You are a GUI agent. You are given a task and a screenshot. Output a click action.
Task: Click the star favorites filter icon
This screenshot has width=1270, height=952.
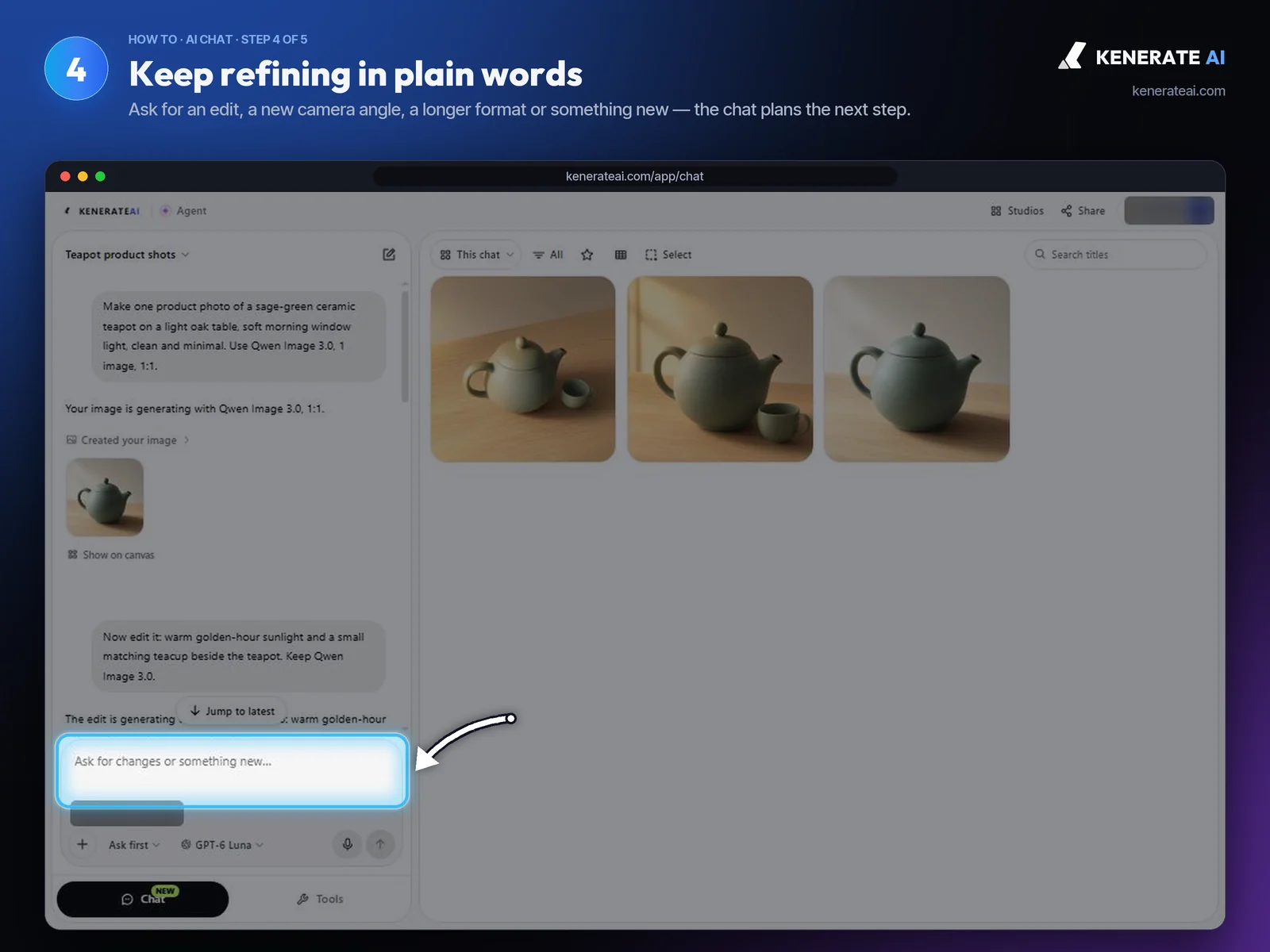(x=587, y=255)
